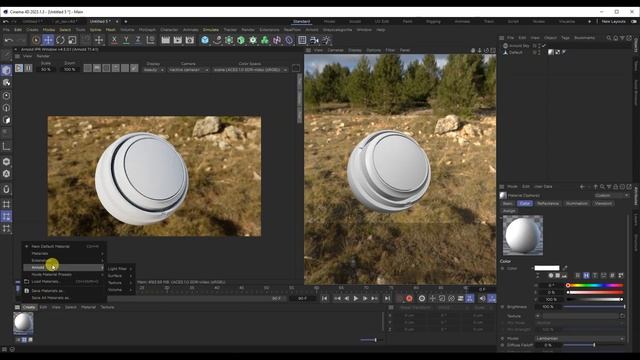Click the white Color swatch

click(x=547, y=268)
